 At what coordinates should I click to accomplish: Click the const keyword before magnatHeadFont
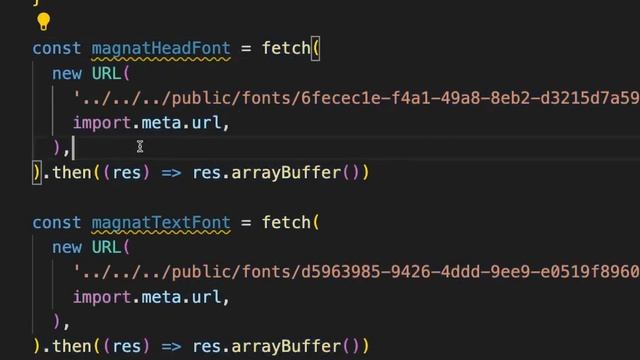pyautogui.click(x=57, y=48)
